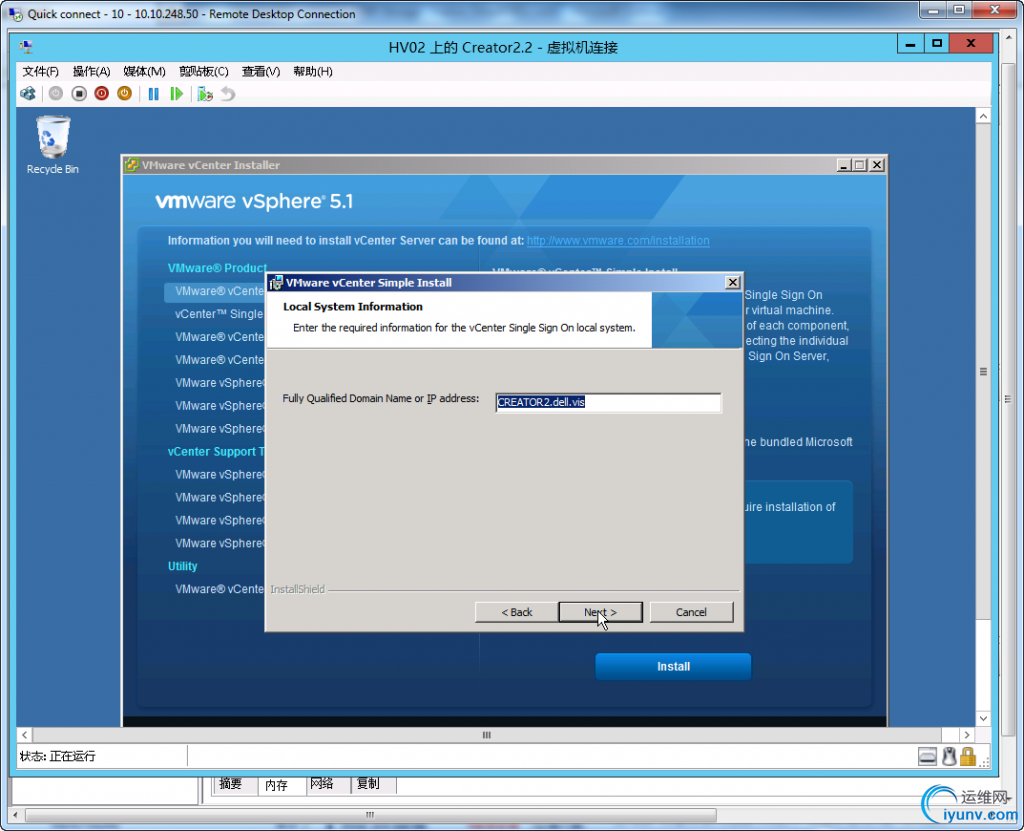Click the blue Install button

tap(673, 666)
